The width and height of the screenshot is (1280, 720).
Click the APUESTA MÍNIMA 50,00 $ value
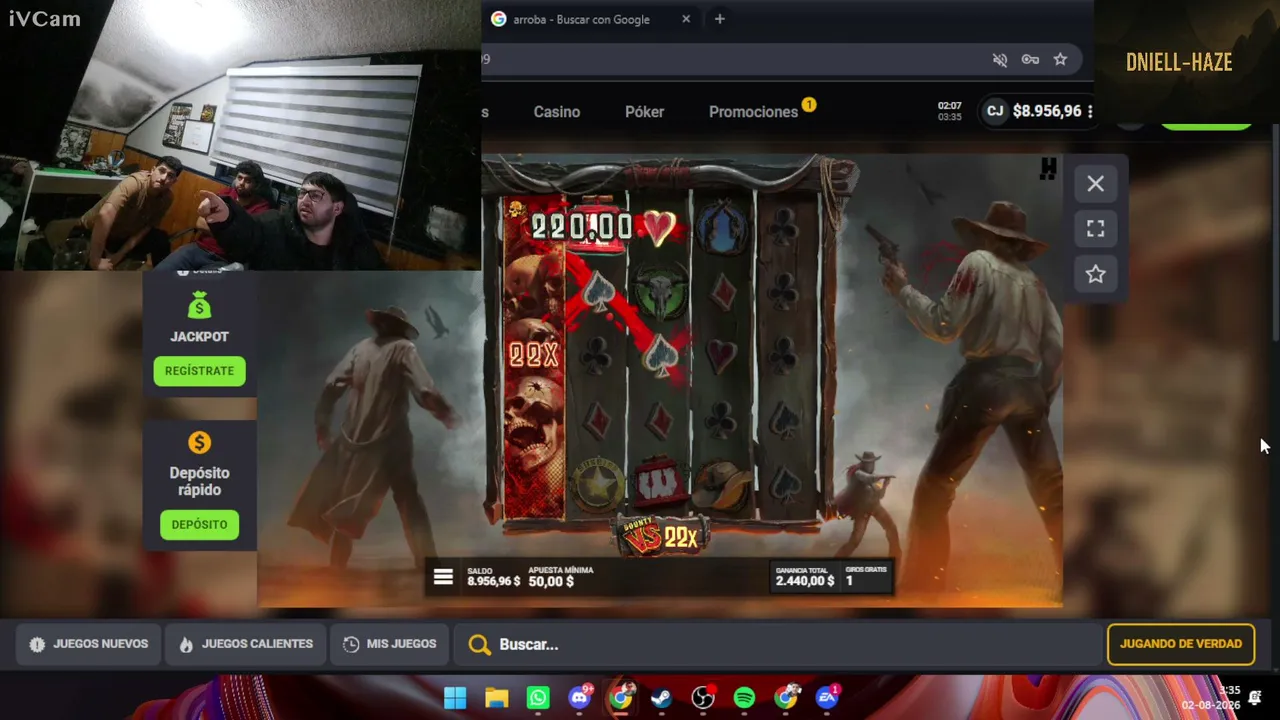[x=551, y=581]
